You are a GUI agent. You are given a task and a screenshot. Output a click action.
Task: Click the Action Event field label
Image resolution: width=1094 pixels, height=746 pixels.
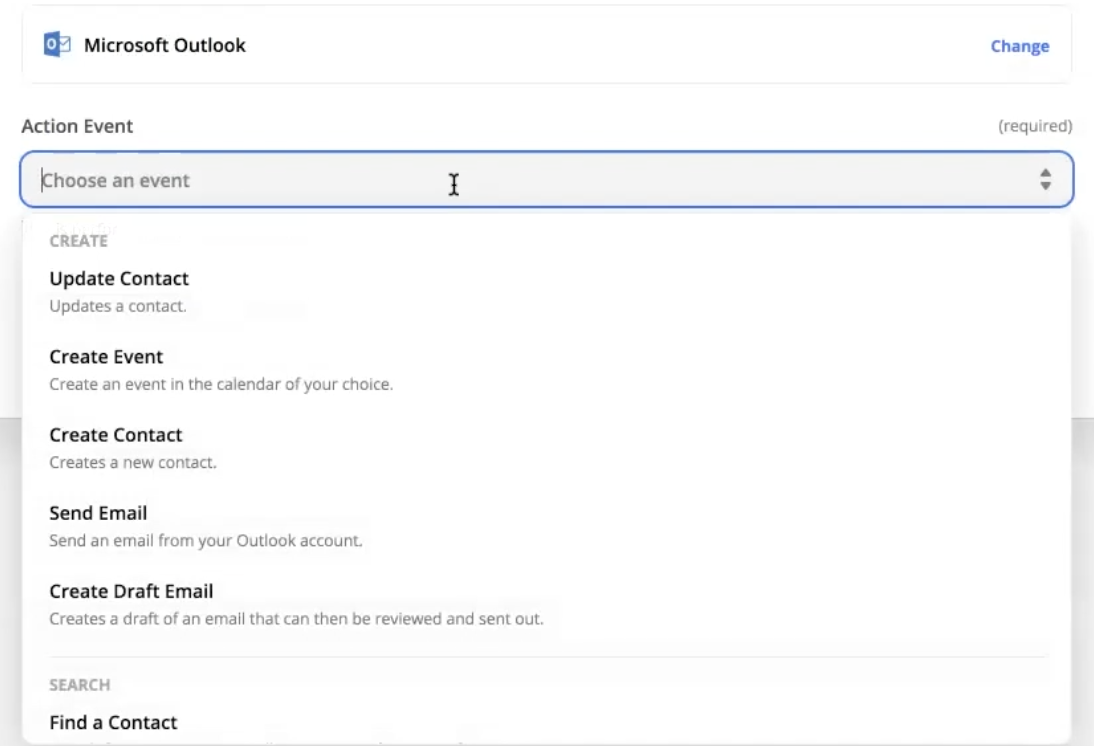click(77, 126)
